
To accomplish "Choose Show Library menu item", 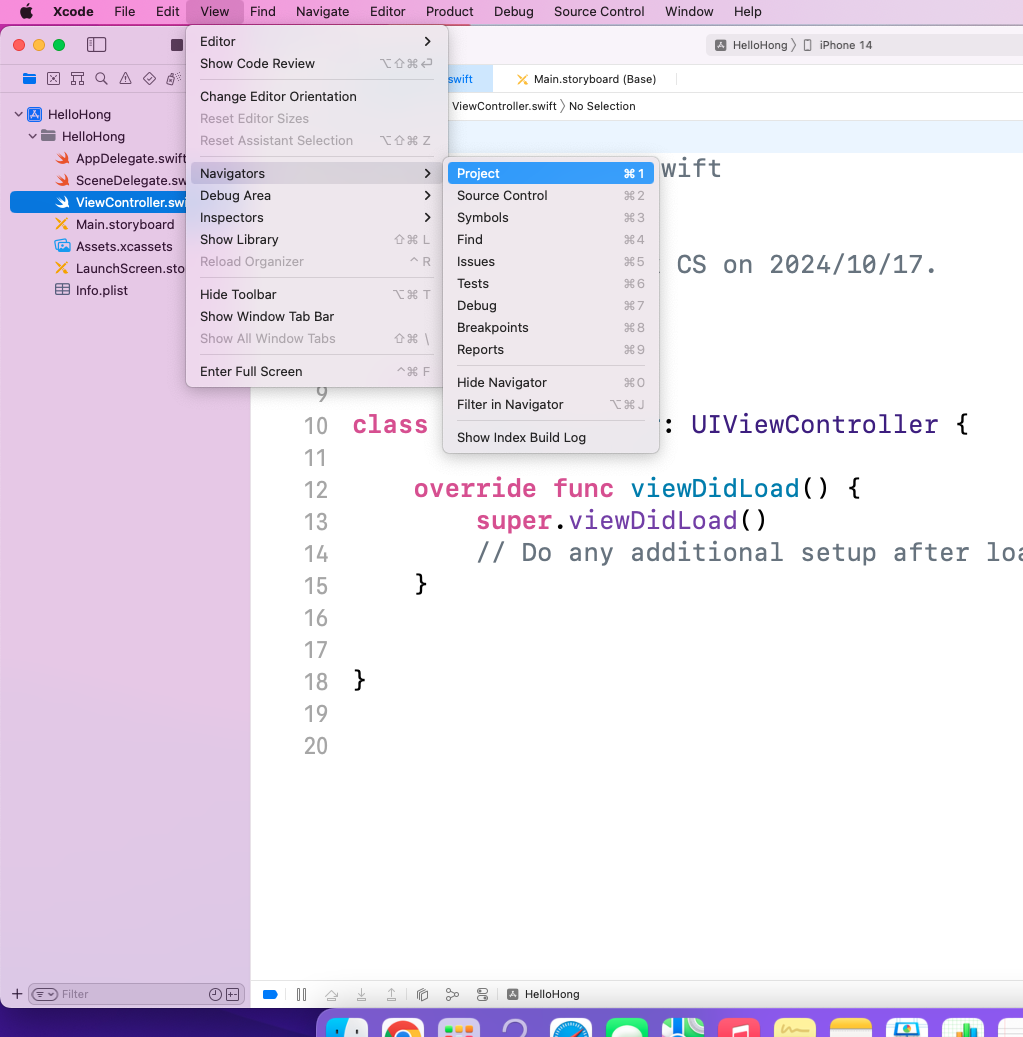I will coord(316,239).
